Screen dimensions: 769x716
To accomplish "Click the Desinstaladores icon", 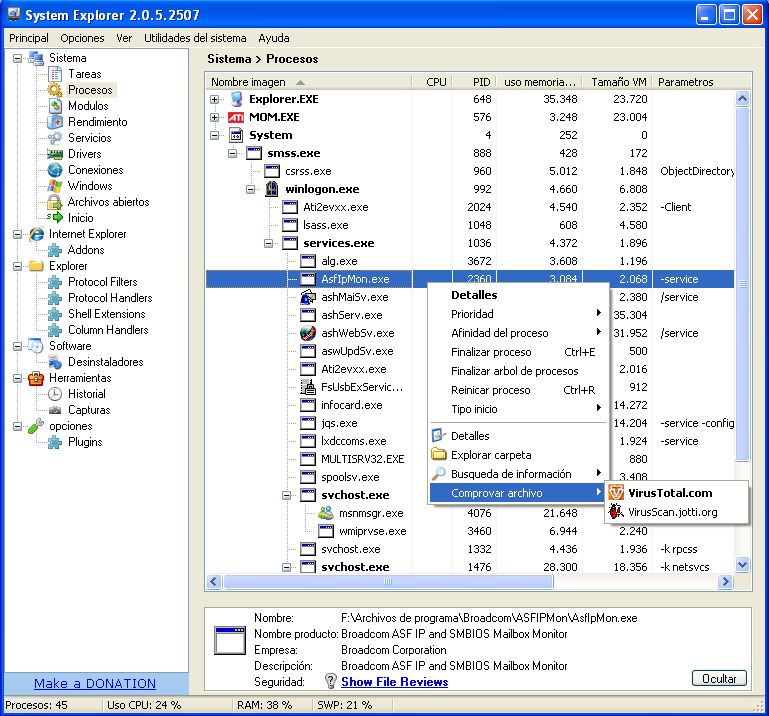I will (55, 362).
